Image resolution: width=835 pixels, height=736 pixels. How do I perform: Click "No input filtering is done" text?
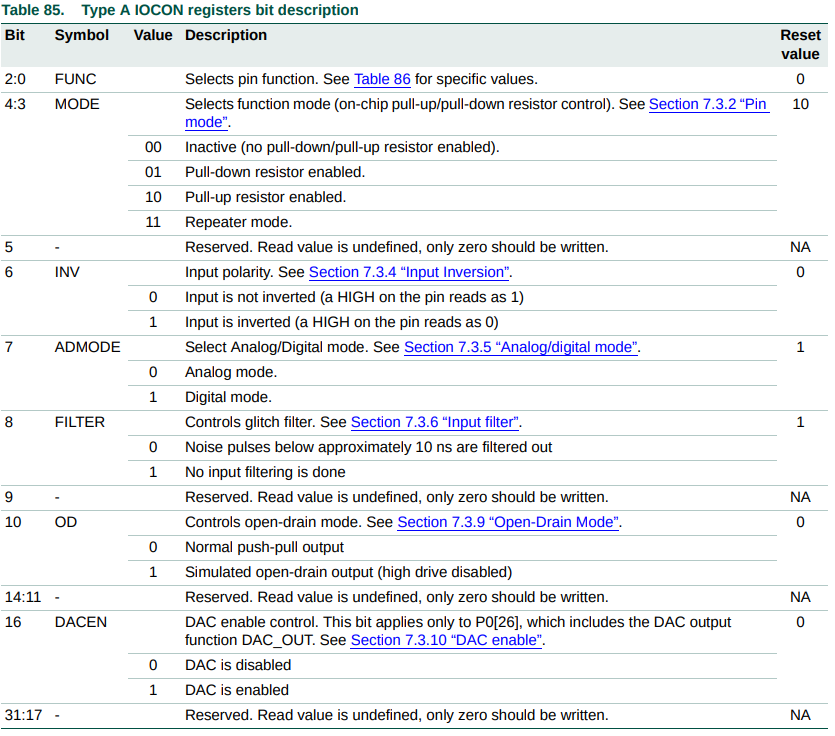point(265,473)
